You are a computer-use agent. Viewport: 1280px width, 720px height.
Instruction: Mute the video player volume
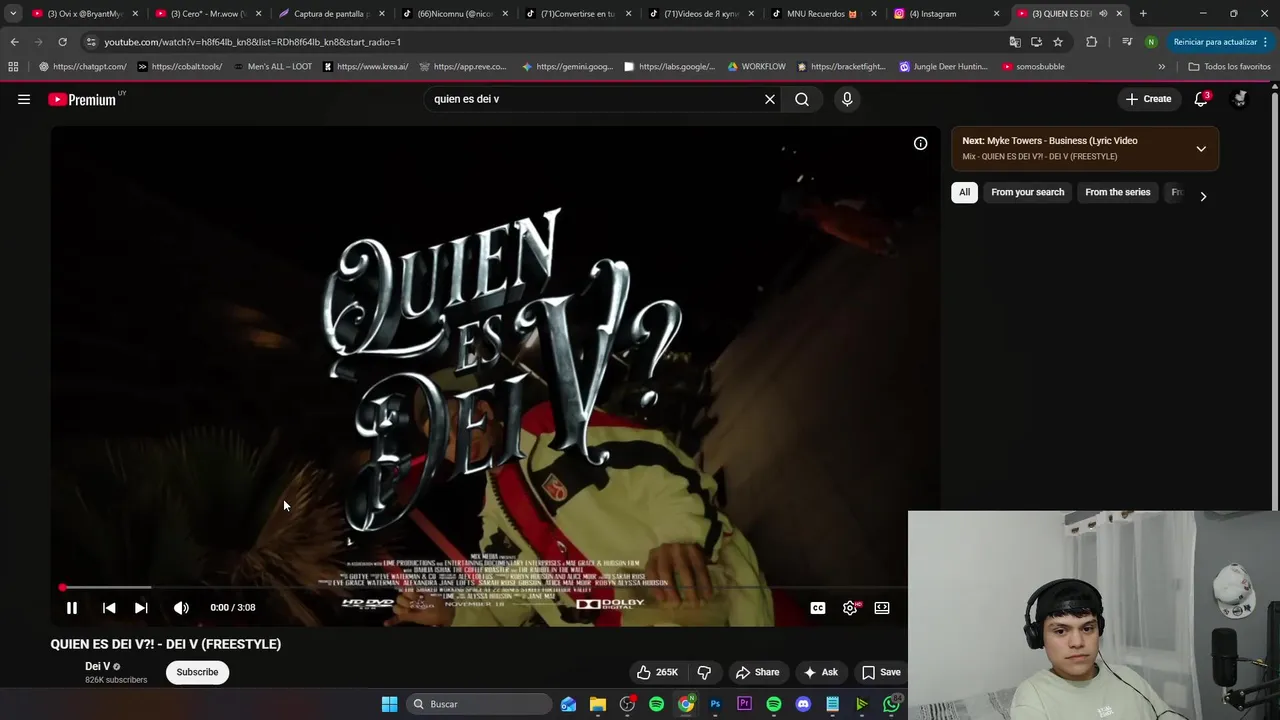(x=181, y=607)
